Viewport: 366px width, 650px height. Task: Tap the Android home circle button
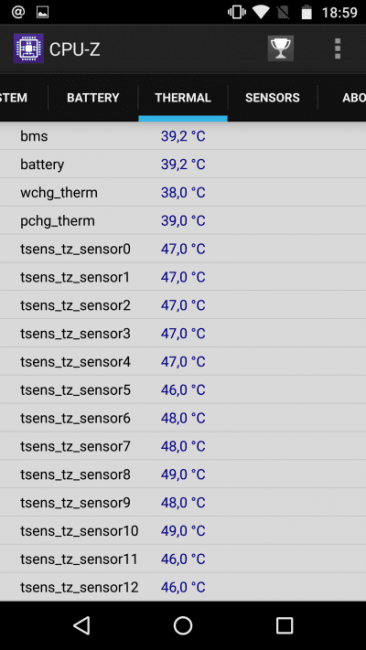pos(183,626)
